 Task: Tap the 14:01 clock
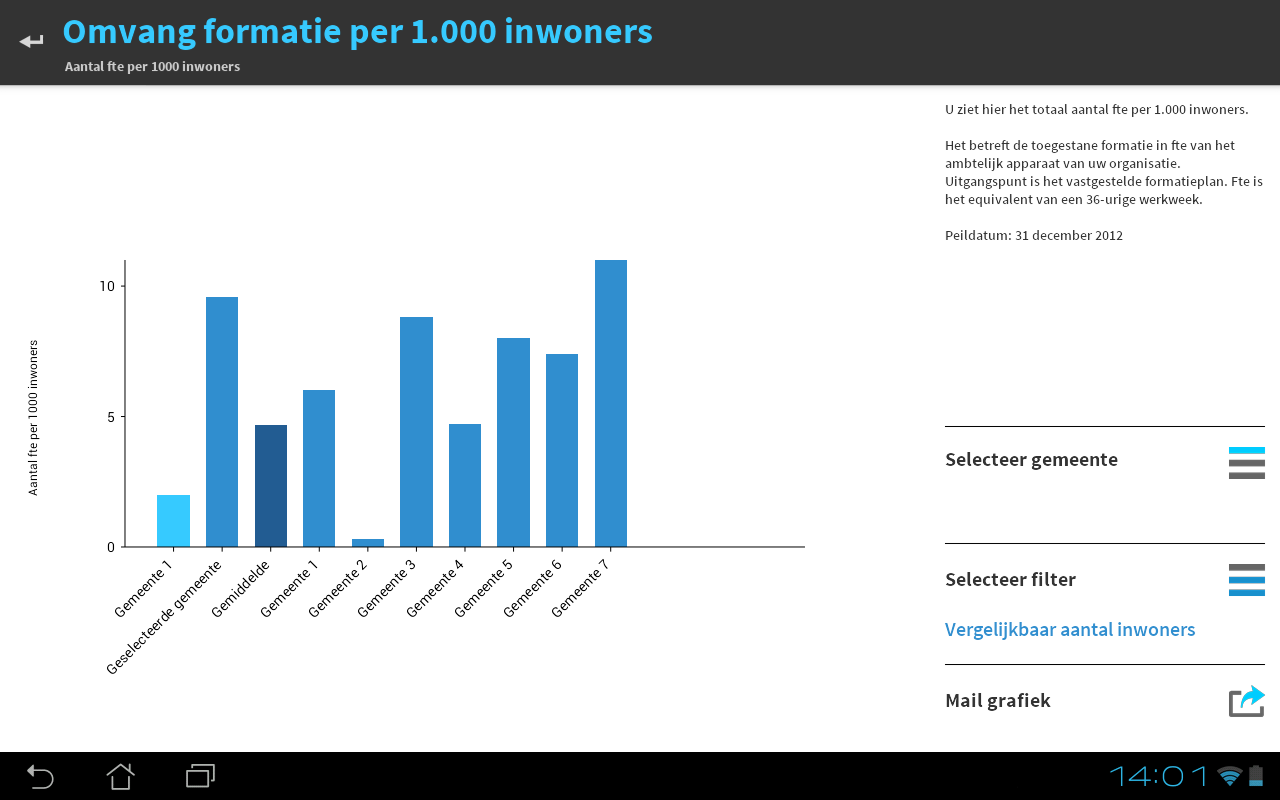coord(1160,776)
